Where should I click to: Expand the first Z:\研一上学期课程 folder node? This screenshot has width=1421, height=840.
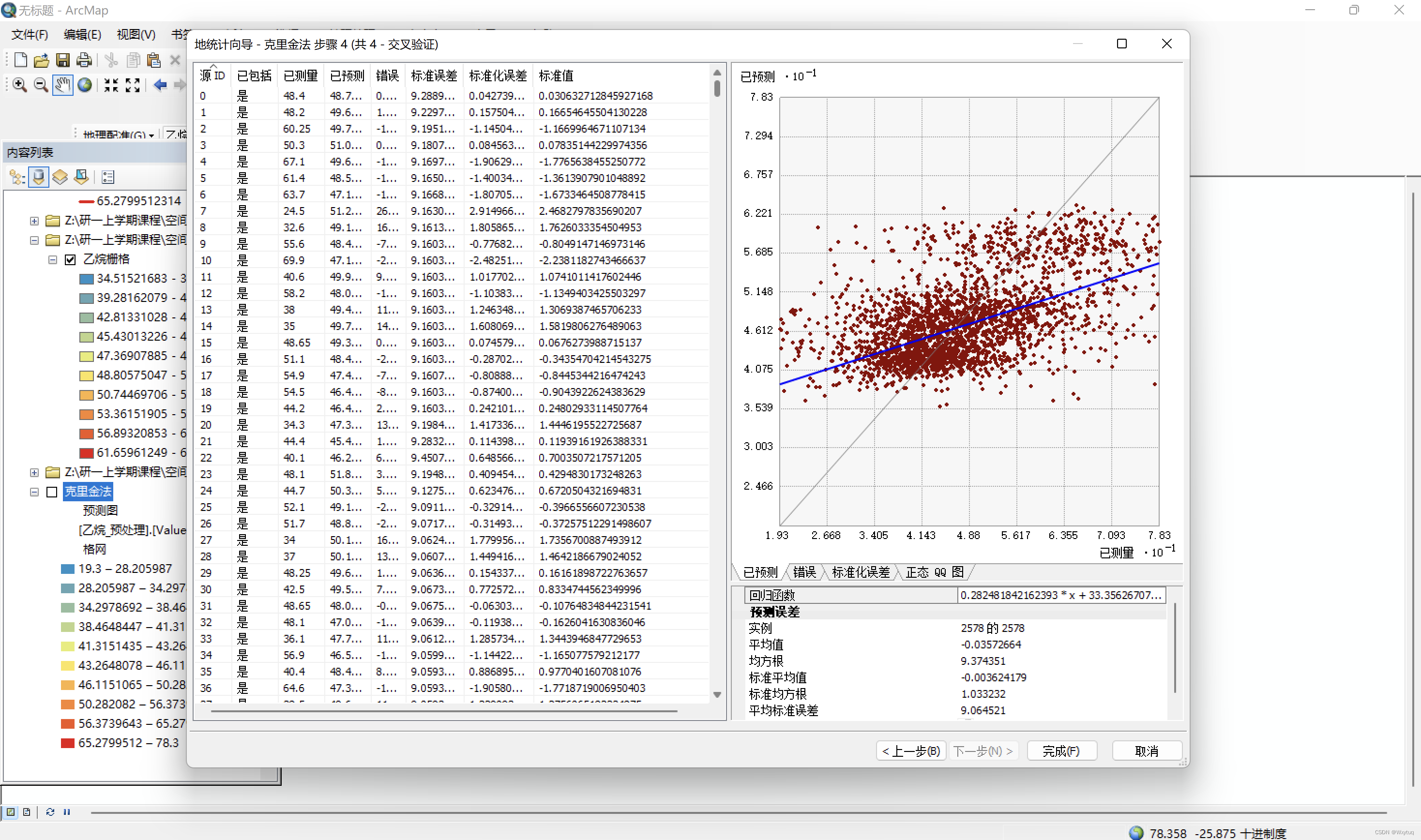point(34,221)
